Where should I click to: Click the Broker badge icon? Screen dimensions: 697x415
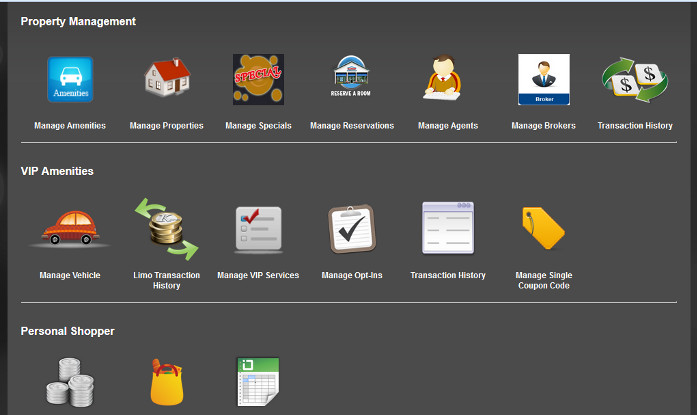click(x=543, y=80)
